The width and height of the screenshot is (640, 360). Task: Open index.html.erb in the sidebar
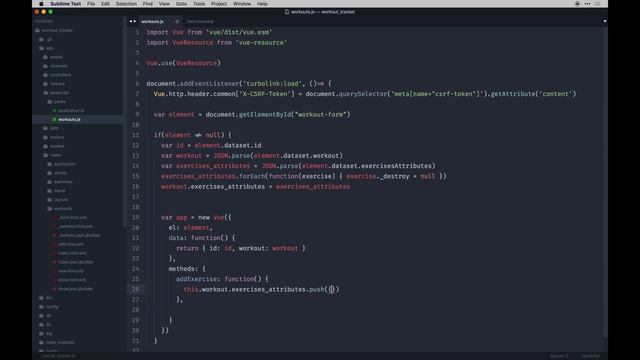coord(72,253)
